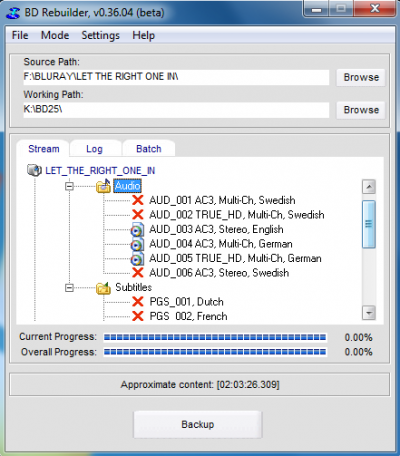Click the stream list scroll up arrow
This screenshot has width=400, height=456.
[369, 187]
